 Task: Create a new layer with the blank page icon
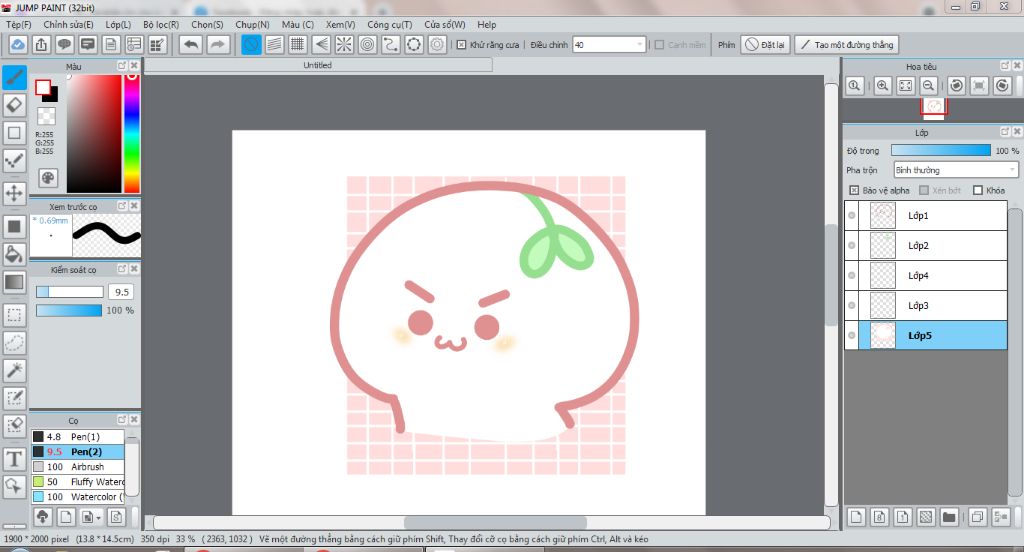[856, 517]
